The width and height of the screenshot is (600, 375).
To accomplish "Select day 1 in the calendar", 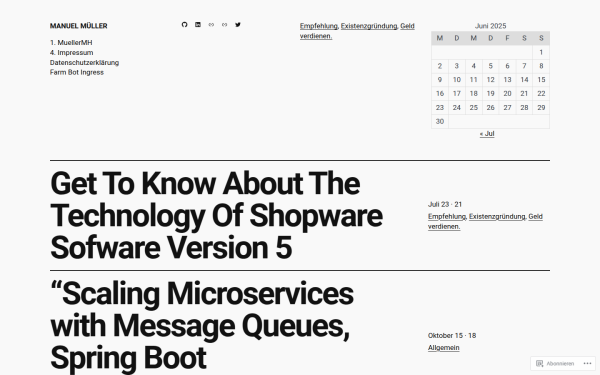I will coord(541,52).
